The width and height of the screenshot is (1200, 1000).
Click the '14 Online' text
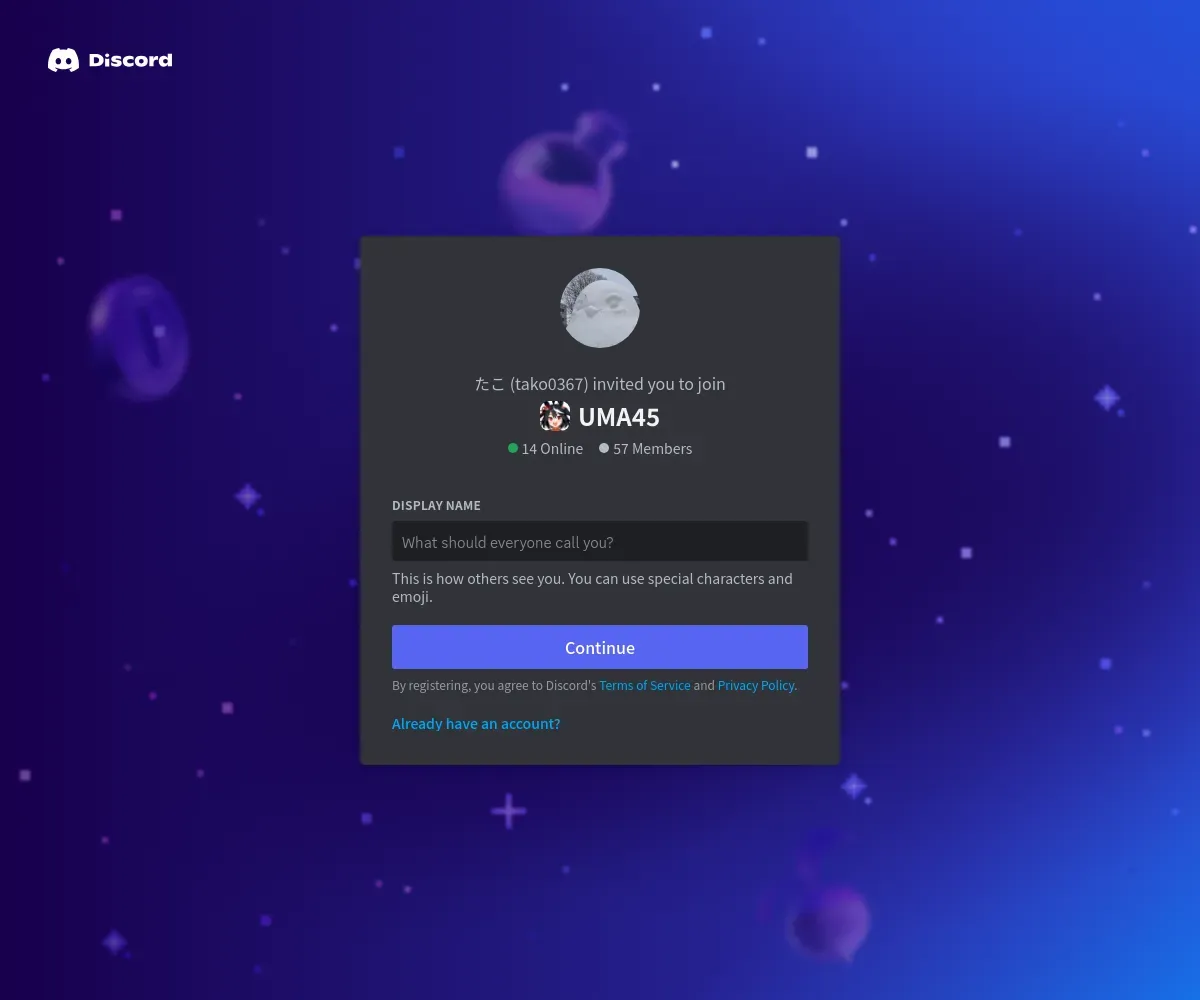click(x=552, y=449)
